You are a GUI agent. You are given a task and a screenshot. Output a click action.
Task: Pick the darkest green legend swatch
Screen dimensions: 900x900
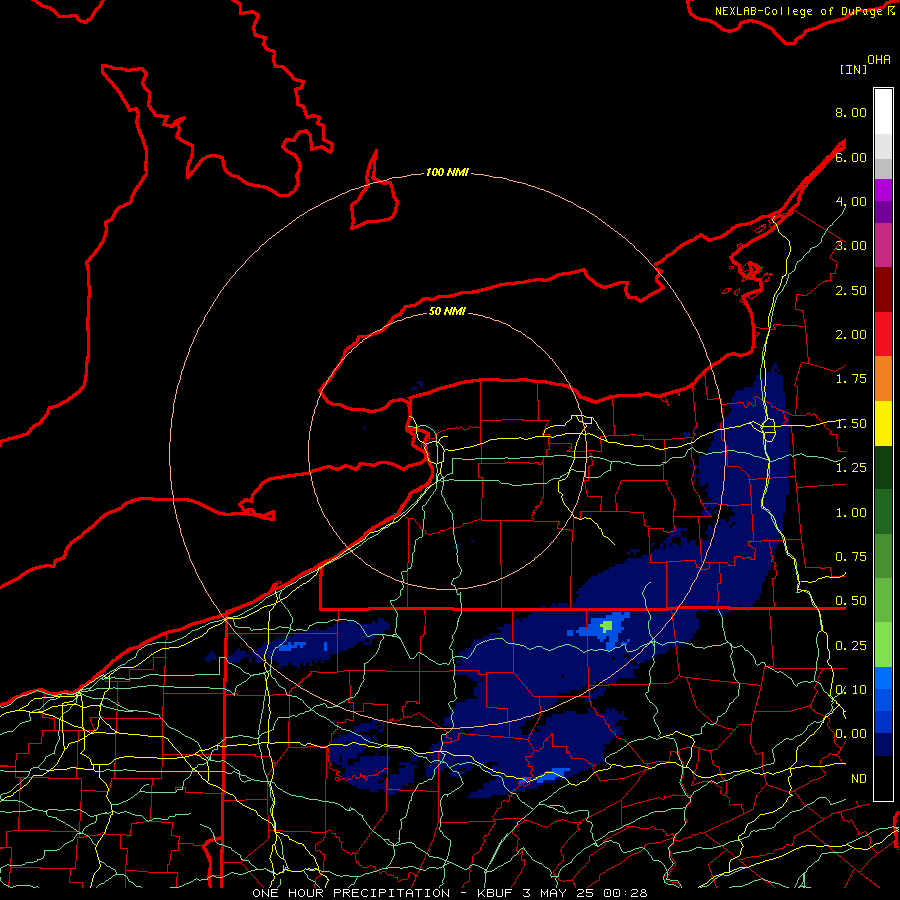pos(883,467)
